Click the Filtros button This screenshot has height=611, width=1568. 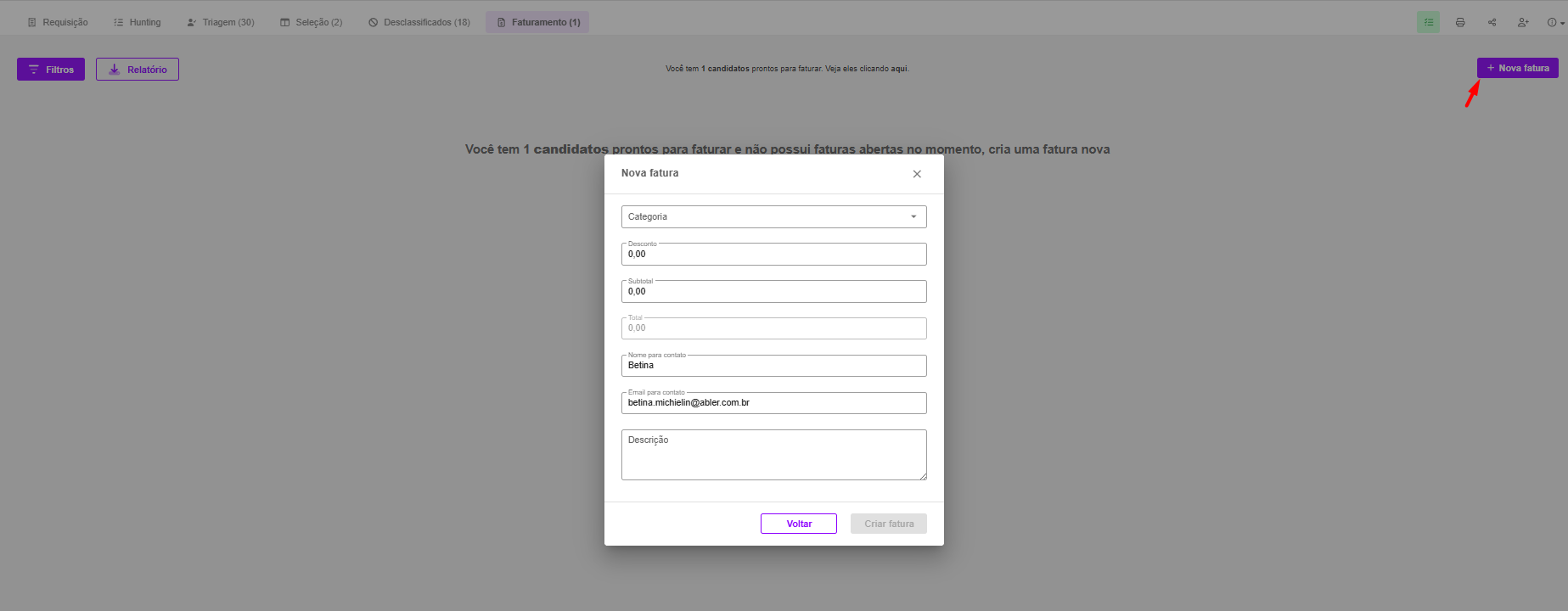51,70
